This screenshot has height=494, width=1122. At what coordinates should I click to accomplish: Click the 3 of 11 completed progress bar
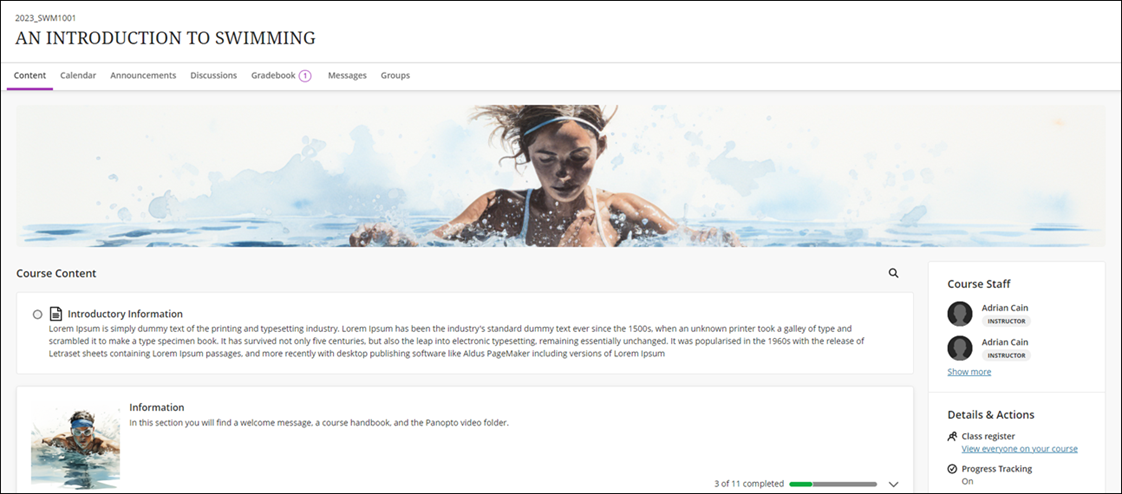[x=832, y=484]
